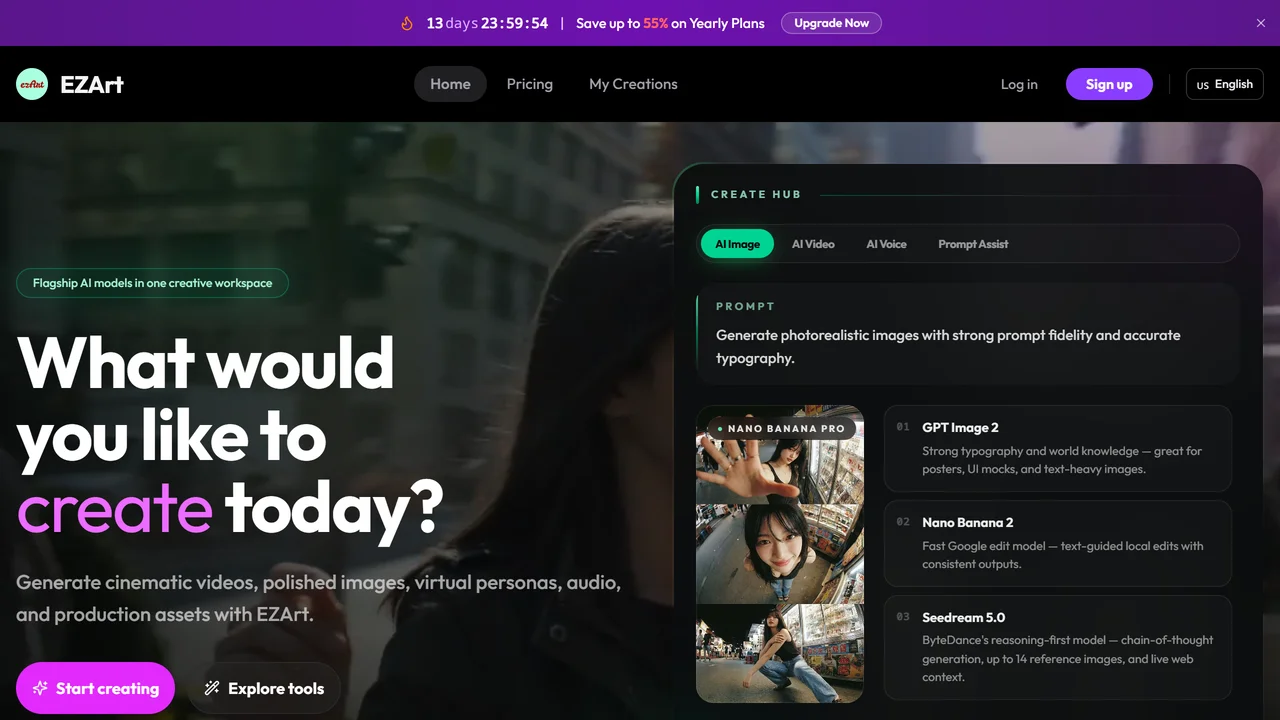Click the Flagship AI models badge

click(152, 283)
